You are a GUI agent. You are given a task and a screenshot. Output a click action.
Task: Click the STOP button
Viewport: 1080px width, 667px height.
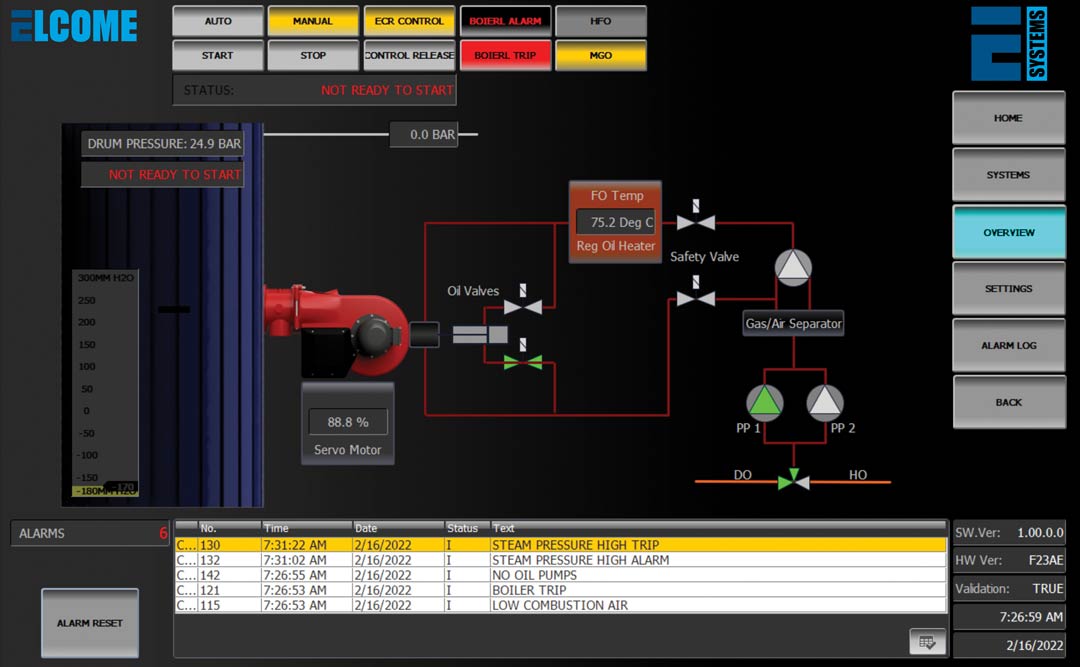[x=313, y=55]
